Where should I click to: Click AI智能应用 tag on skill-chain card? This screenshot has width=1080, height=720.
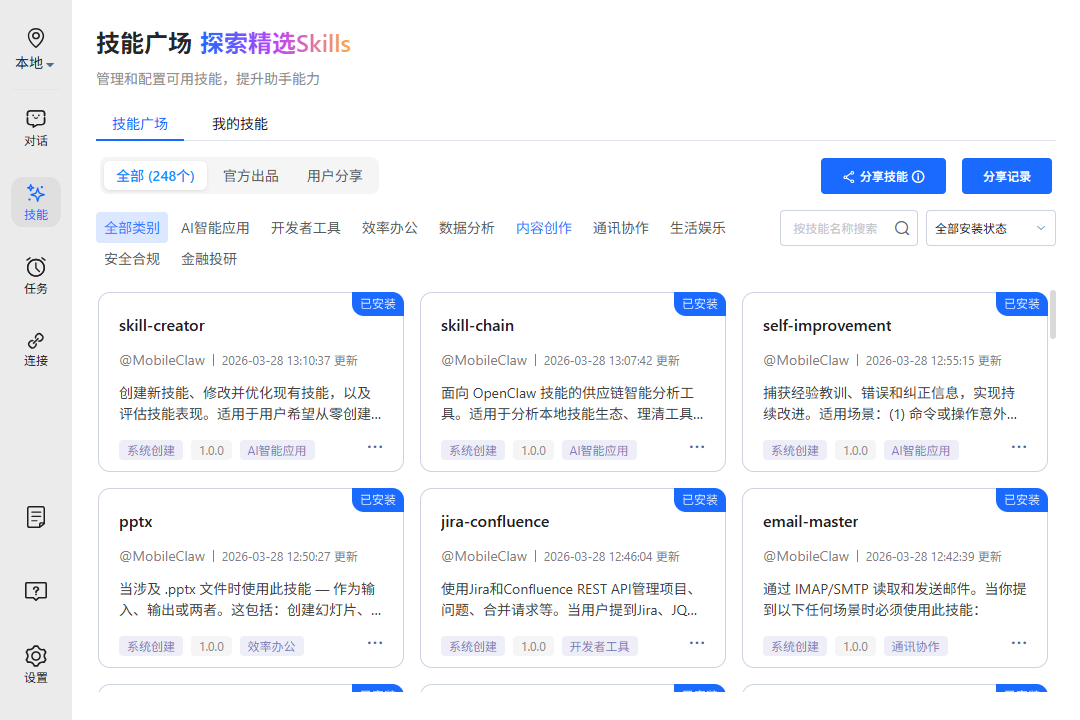click(599, 451)
